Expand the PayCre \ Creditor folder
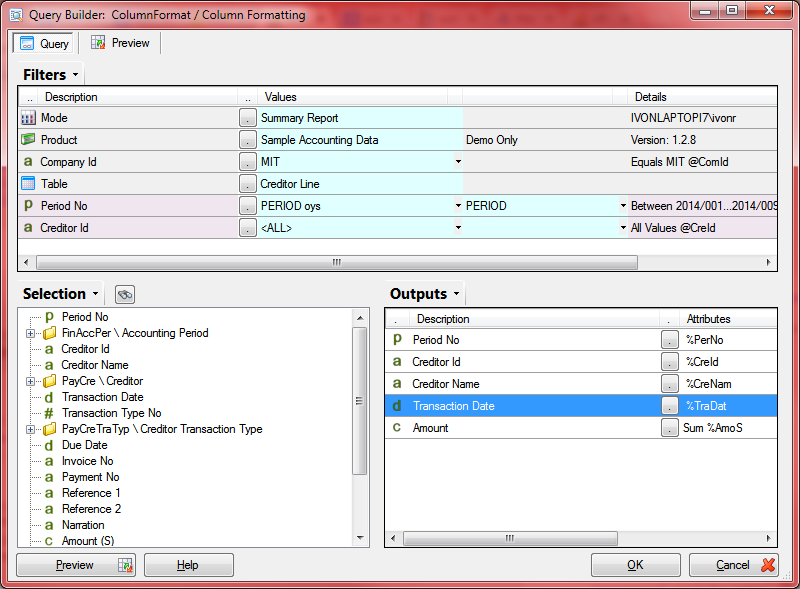The height and width of the screenshot is (589, 800). (31, 381)
